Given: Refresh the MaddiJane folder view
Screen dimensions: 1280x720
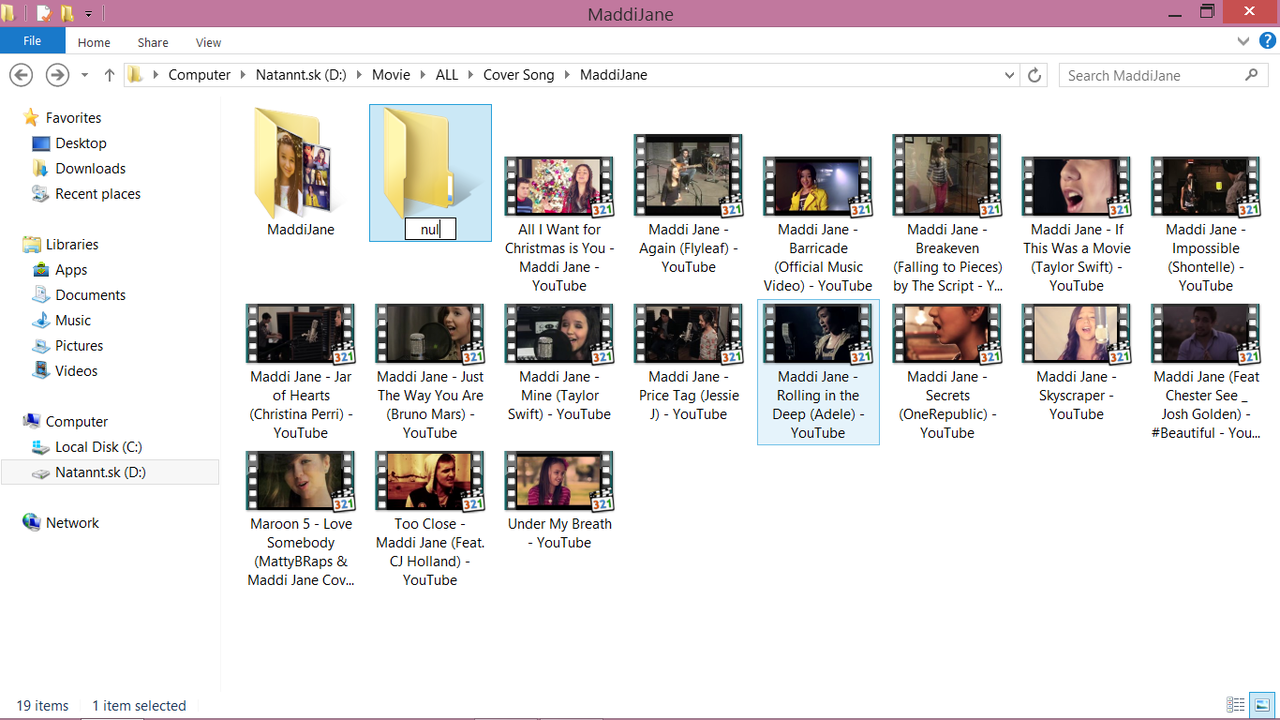Looking at the screenshot, I should click(1035, 75).
